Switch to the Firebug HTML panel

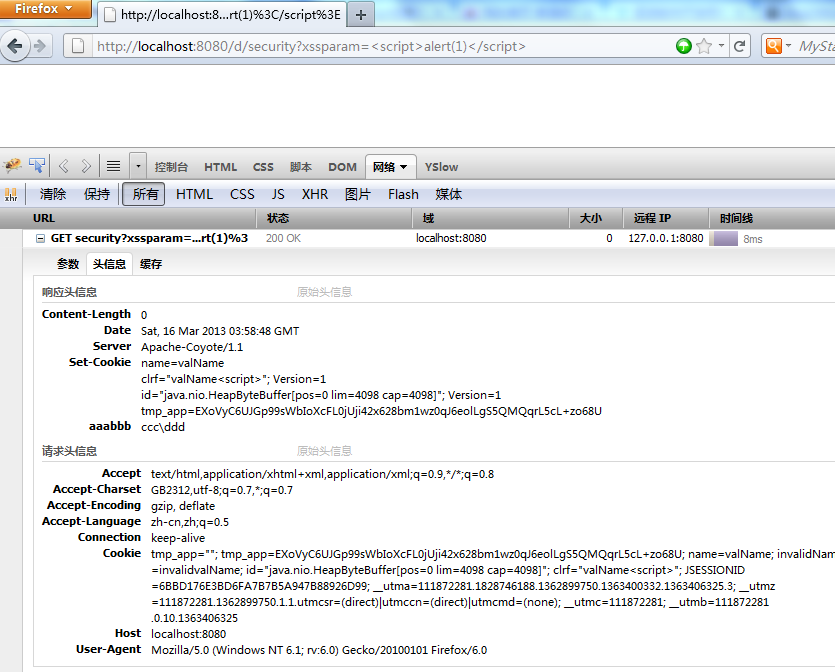[220, 167]
